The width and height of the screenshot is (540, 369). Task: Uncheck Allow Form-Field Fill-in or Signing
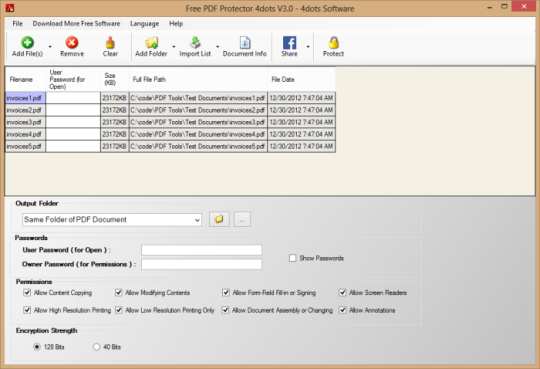(226, 293)
